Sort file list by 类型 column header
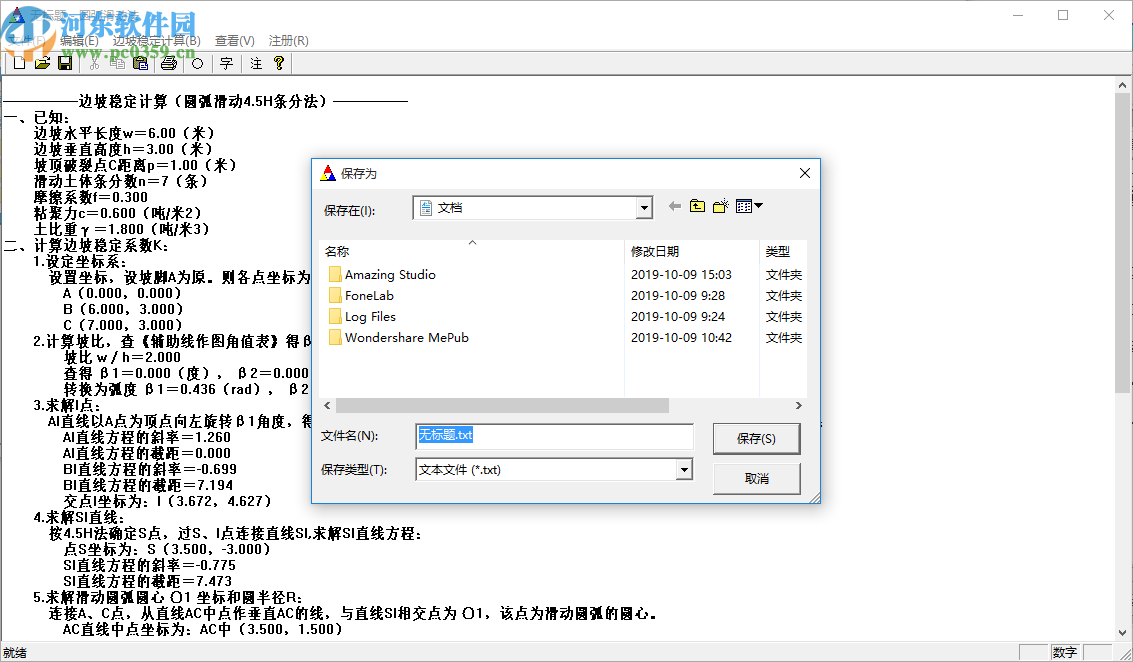 [x=783, y=251]
